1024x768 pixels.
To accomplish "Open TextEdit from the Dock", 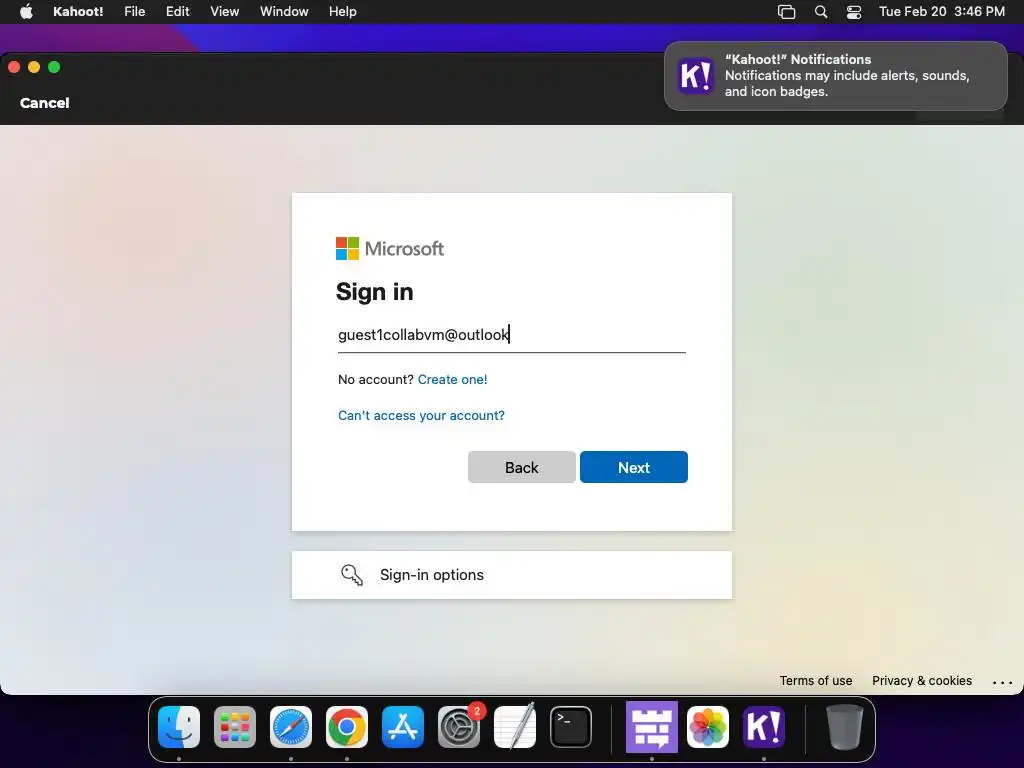I will point(515,727).
